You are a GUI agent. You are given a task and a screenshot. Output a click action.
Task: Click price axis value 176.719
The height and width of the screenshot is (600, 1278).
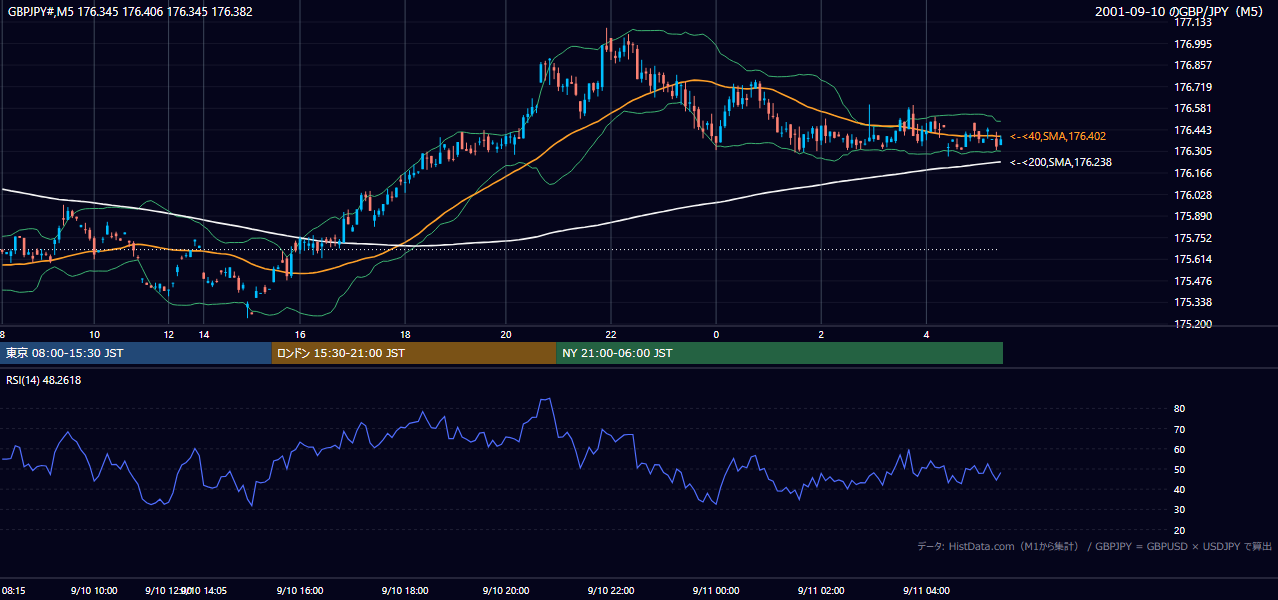point(1194,87)
